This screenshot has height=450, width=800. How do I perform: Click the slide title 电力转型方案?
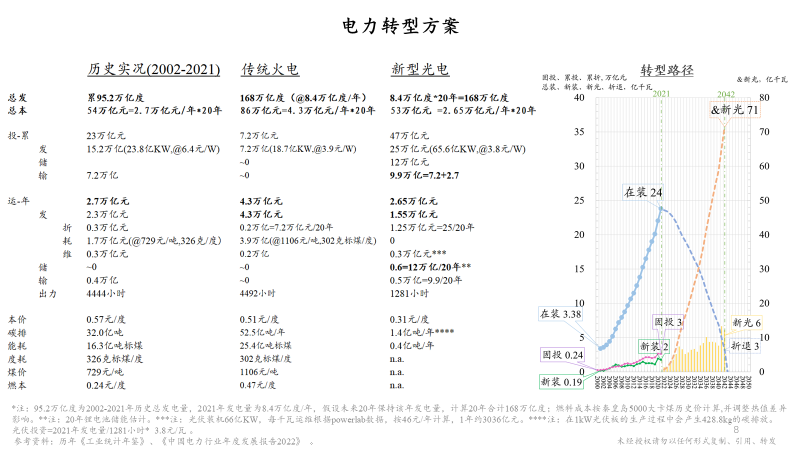coord(400,26)
